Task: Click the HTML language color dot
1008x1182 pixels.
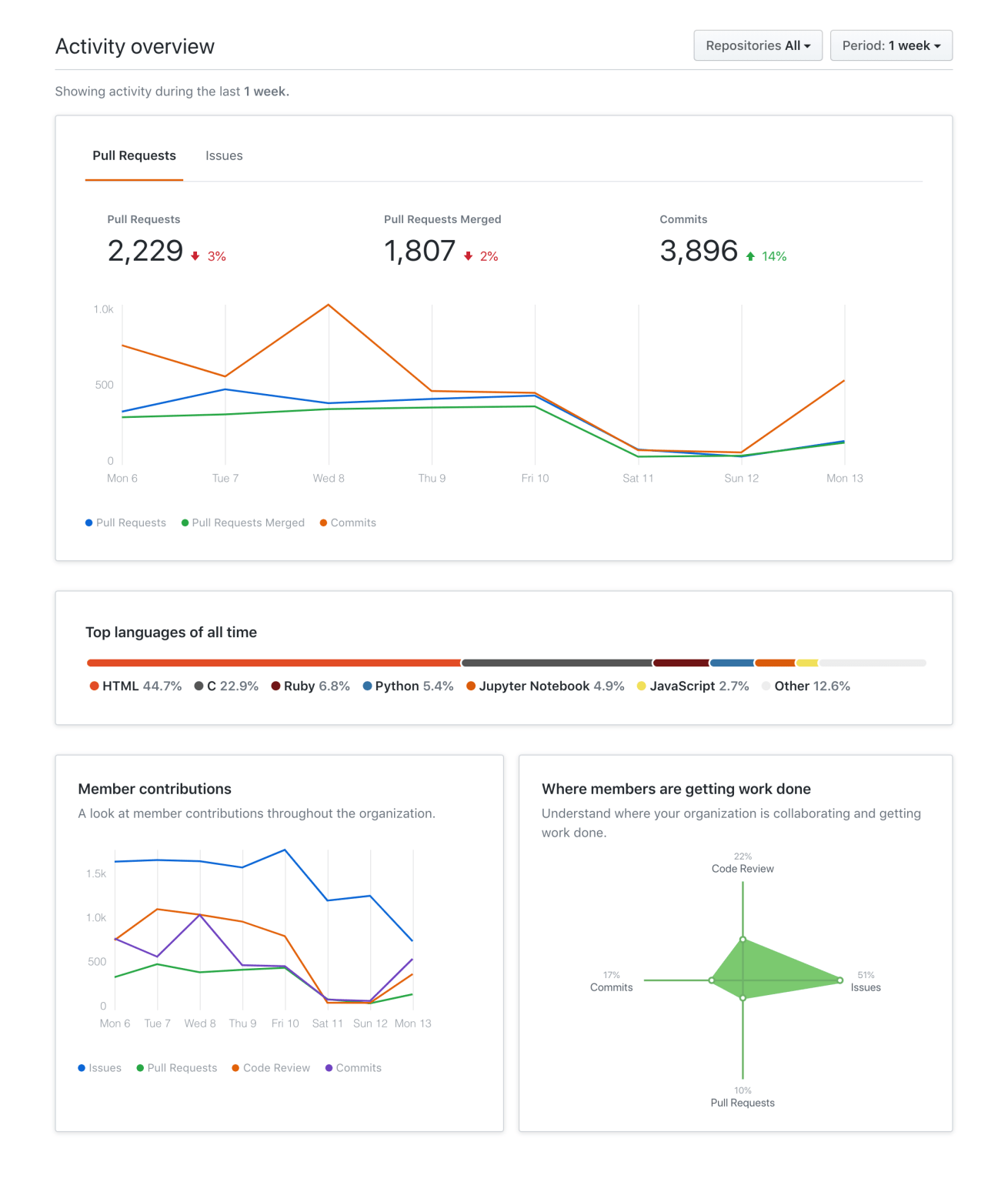Action: click(94, 686)
